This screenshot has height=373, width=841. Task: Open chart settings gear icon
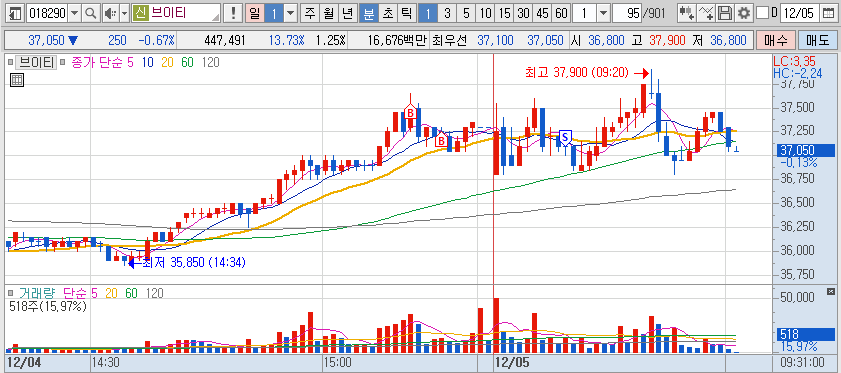click(743, 13)
